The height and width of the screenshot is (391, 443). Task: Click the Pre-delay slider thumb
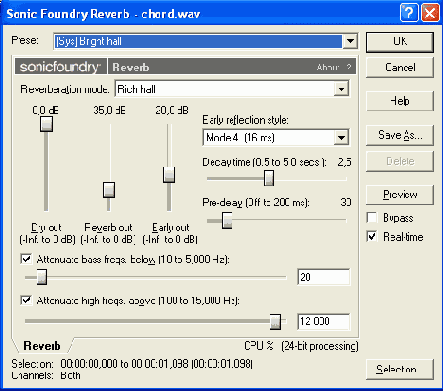(227, 220)
